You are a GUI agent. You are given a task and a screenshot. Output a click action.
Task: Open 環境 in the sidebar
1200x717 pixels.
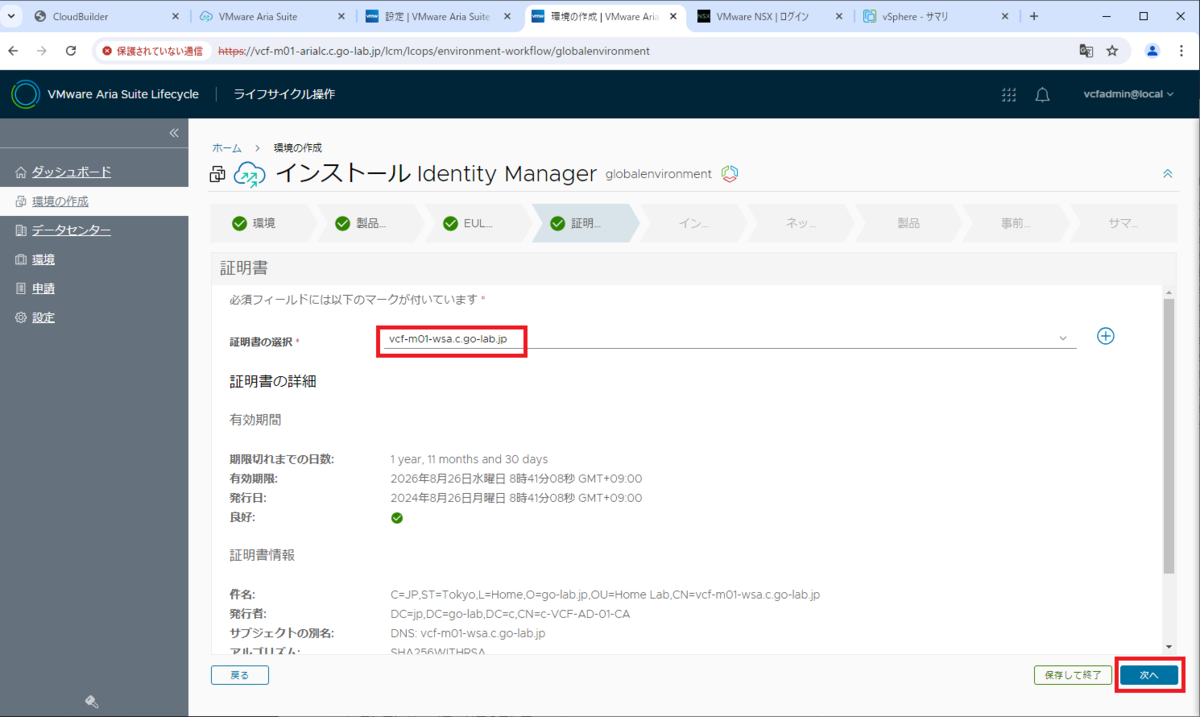point(43,259)
